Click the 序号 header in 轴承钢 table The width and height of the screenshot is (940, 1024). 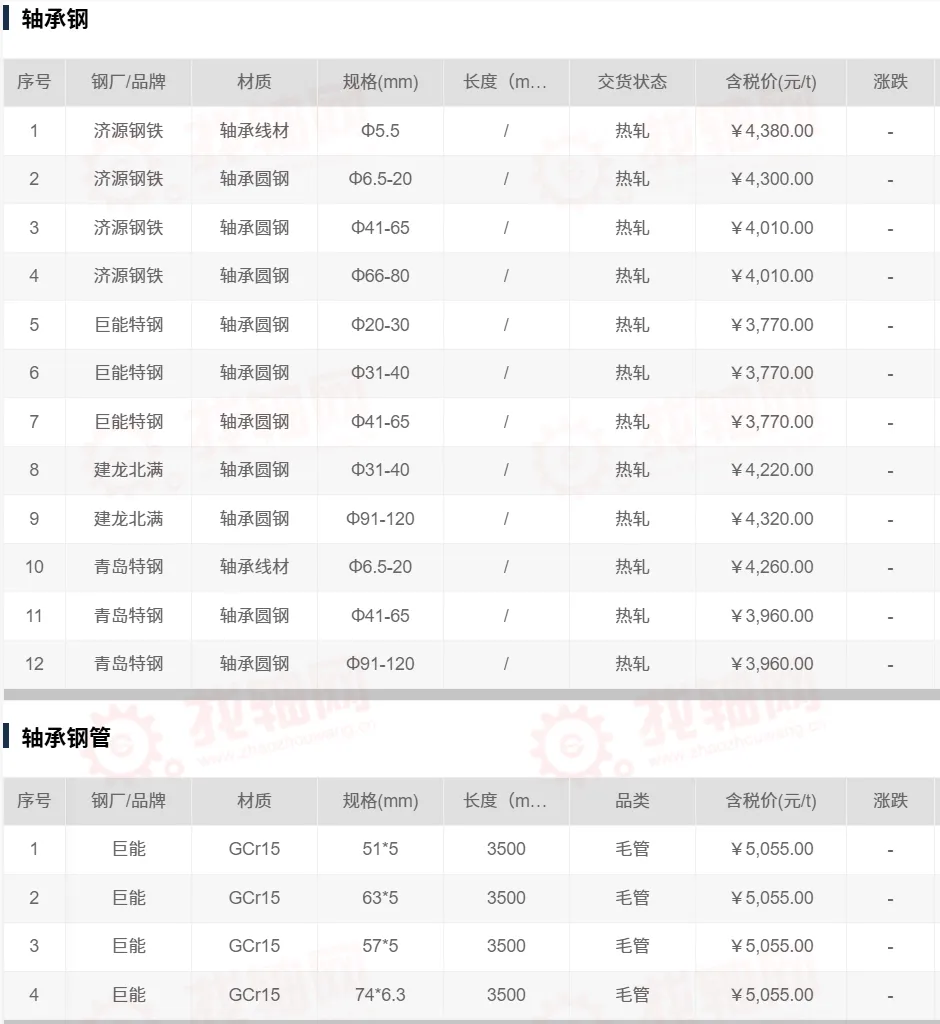(34, 82)
